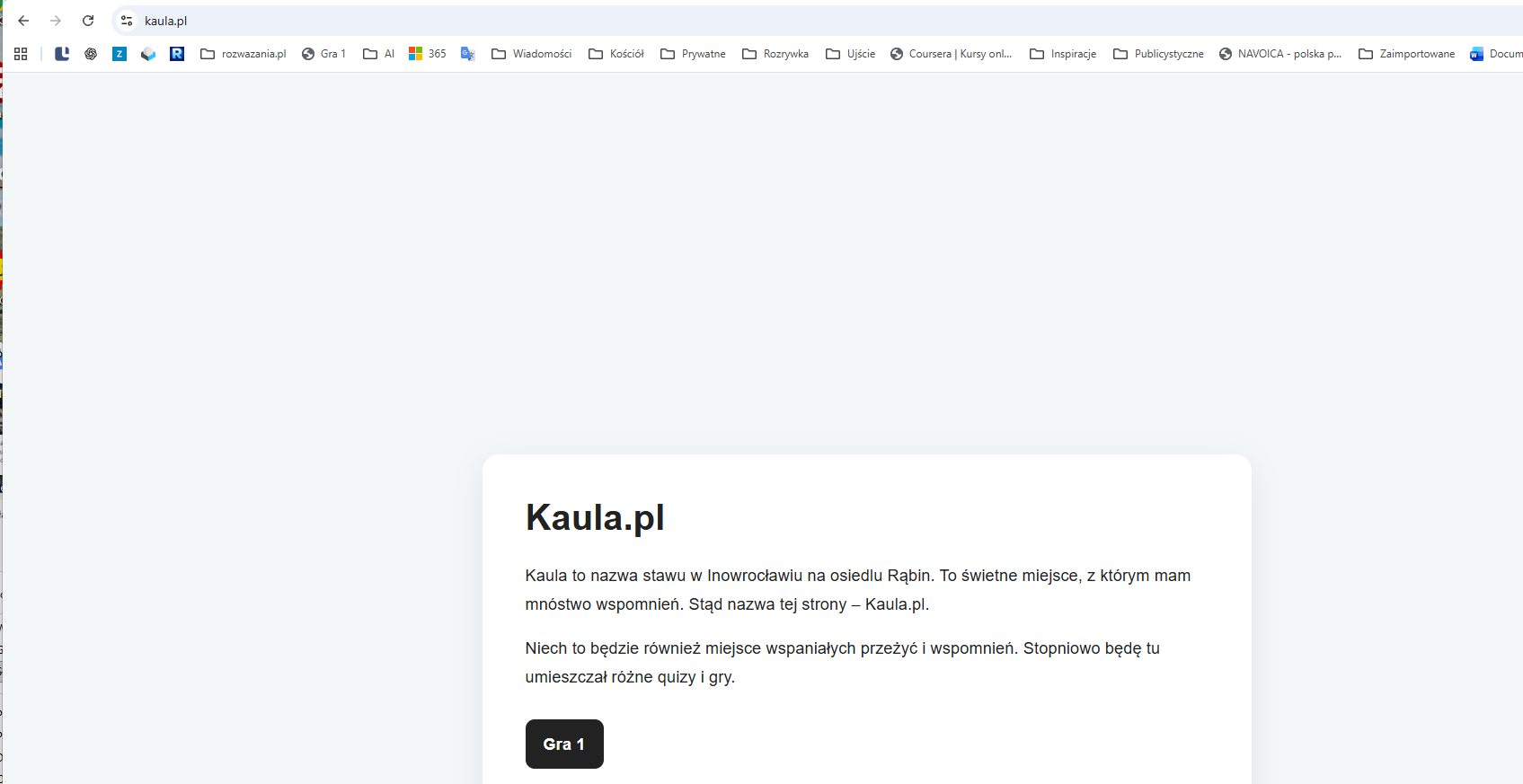Viewport: 1523px width, 784px height.
Task: Open the Gra 1 bookmark
Action: click(323, 54)
